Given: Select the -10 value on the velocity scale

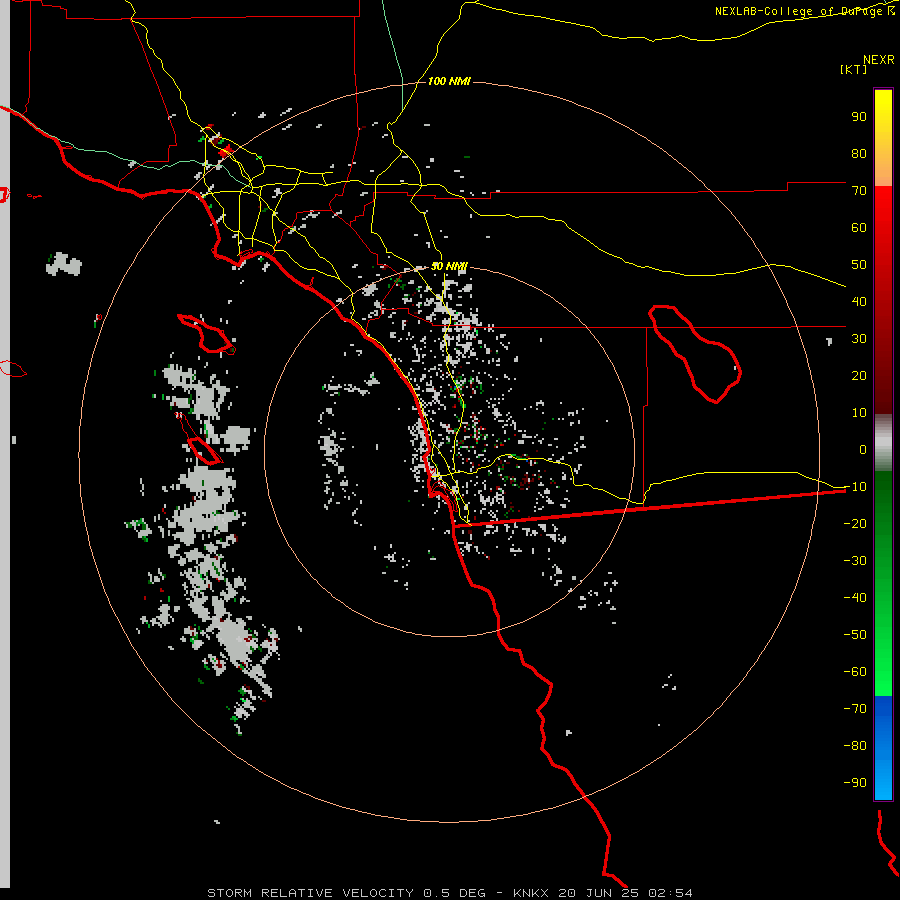Looking at the screenshot, I should [x=855, y=487].
